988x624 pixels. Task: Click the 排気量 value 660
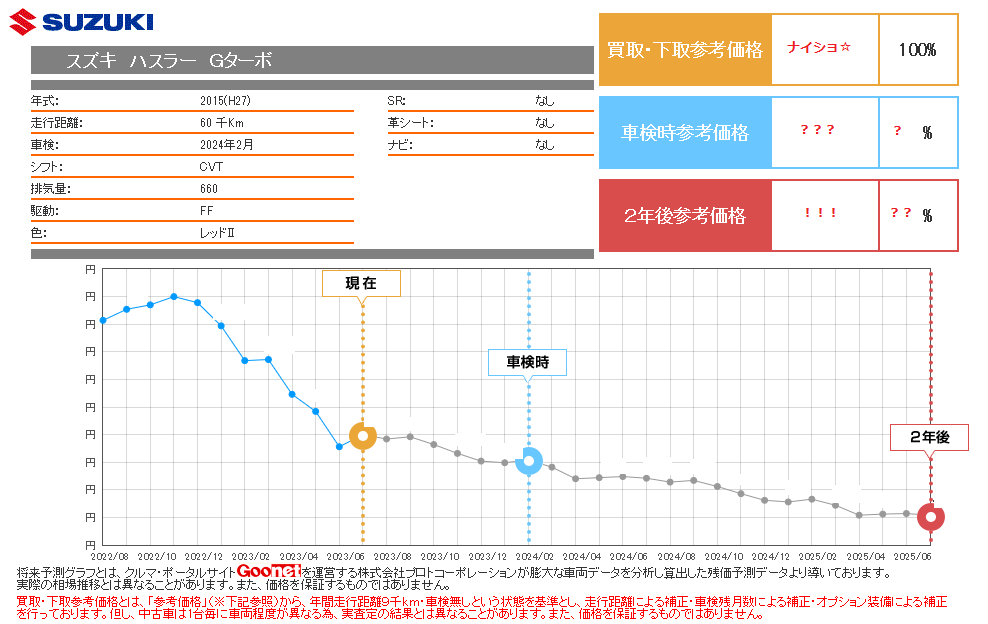point(209,189)
